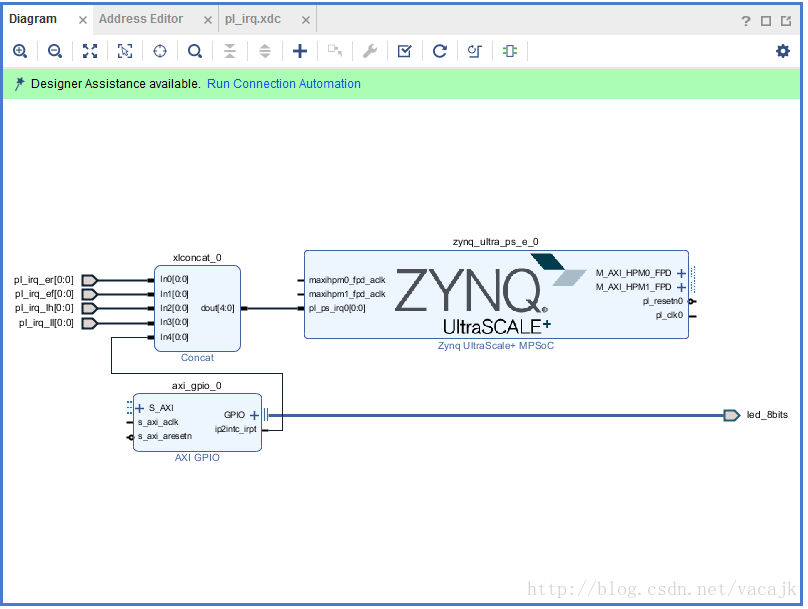The image size is (808, 609).
Task: Click the Validate Design checkmark icon
Action: click(x=405, y=51)
